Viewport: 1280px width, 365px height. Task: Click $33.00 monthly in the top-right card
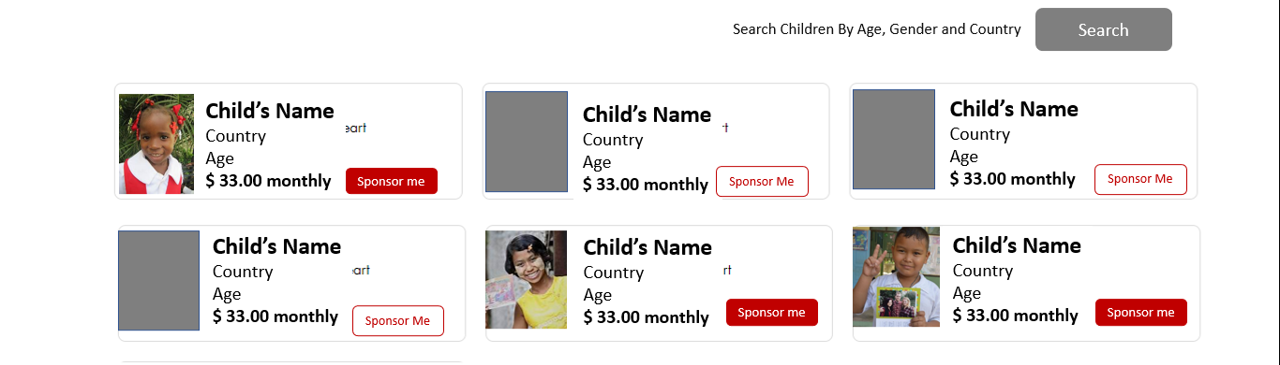point(1012,179)
